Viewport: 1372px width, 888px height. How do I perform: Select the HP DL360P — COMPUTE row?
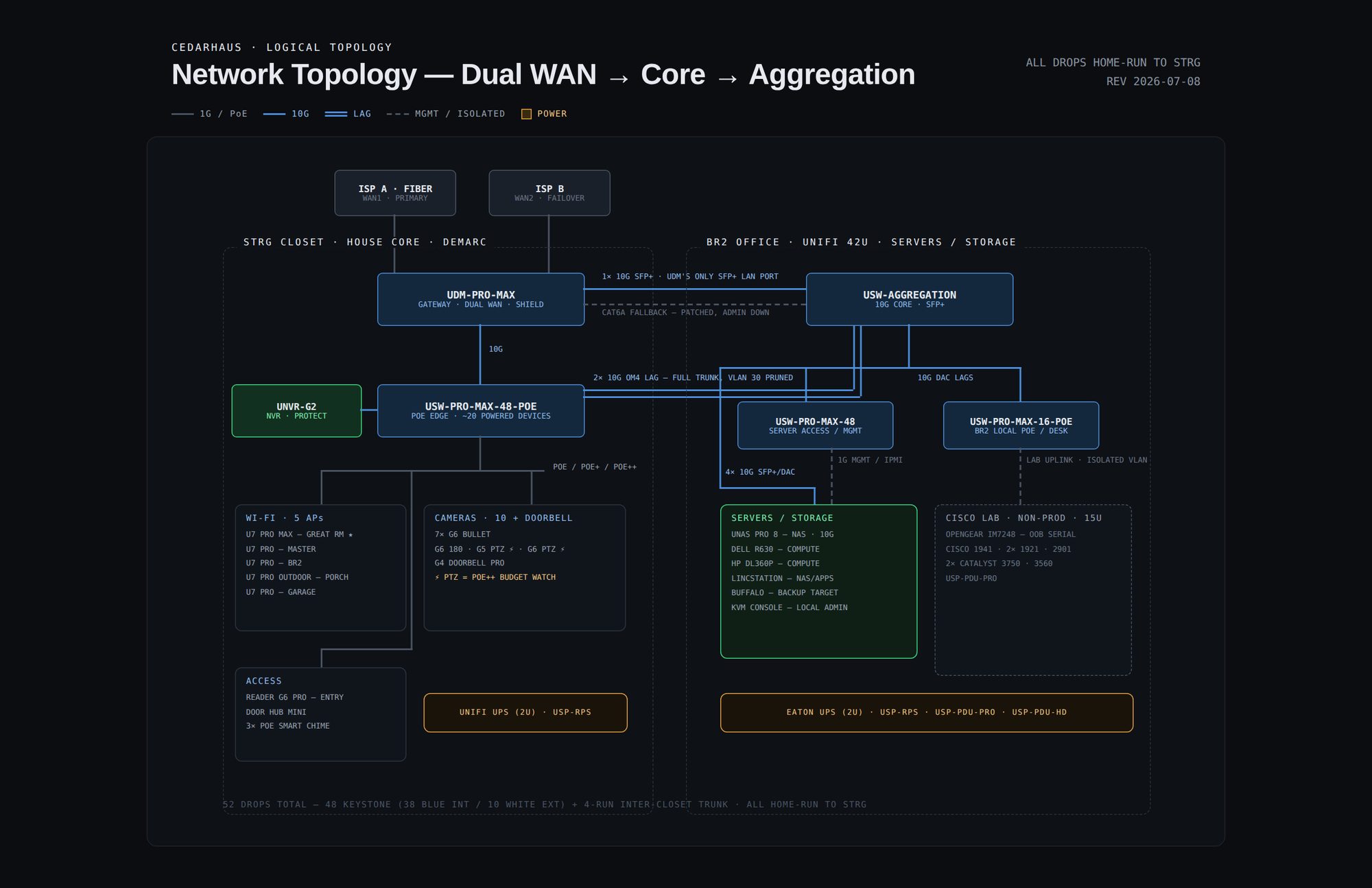[x=775, y=563]
